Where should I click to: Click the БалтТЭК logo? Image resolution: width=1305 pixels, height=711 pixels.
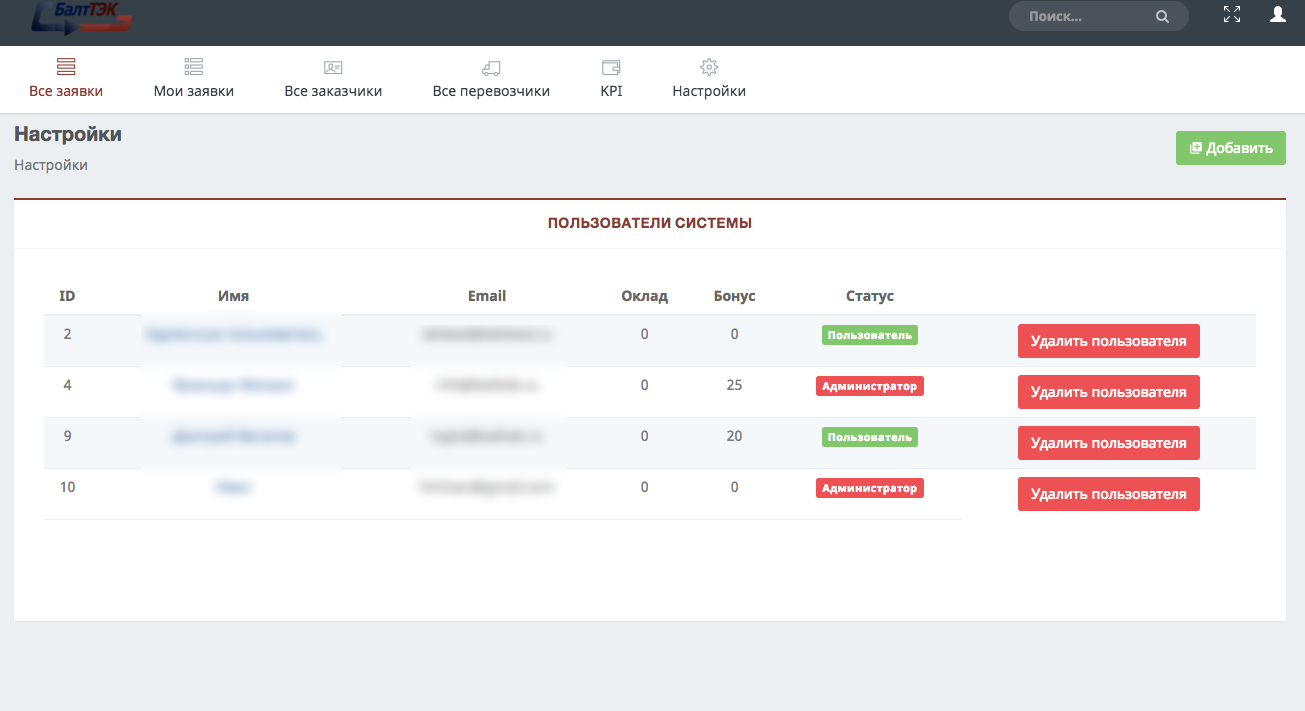[83, 16]
